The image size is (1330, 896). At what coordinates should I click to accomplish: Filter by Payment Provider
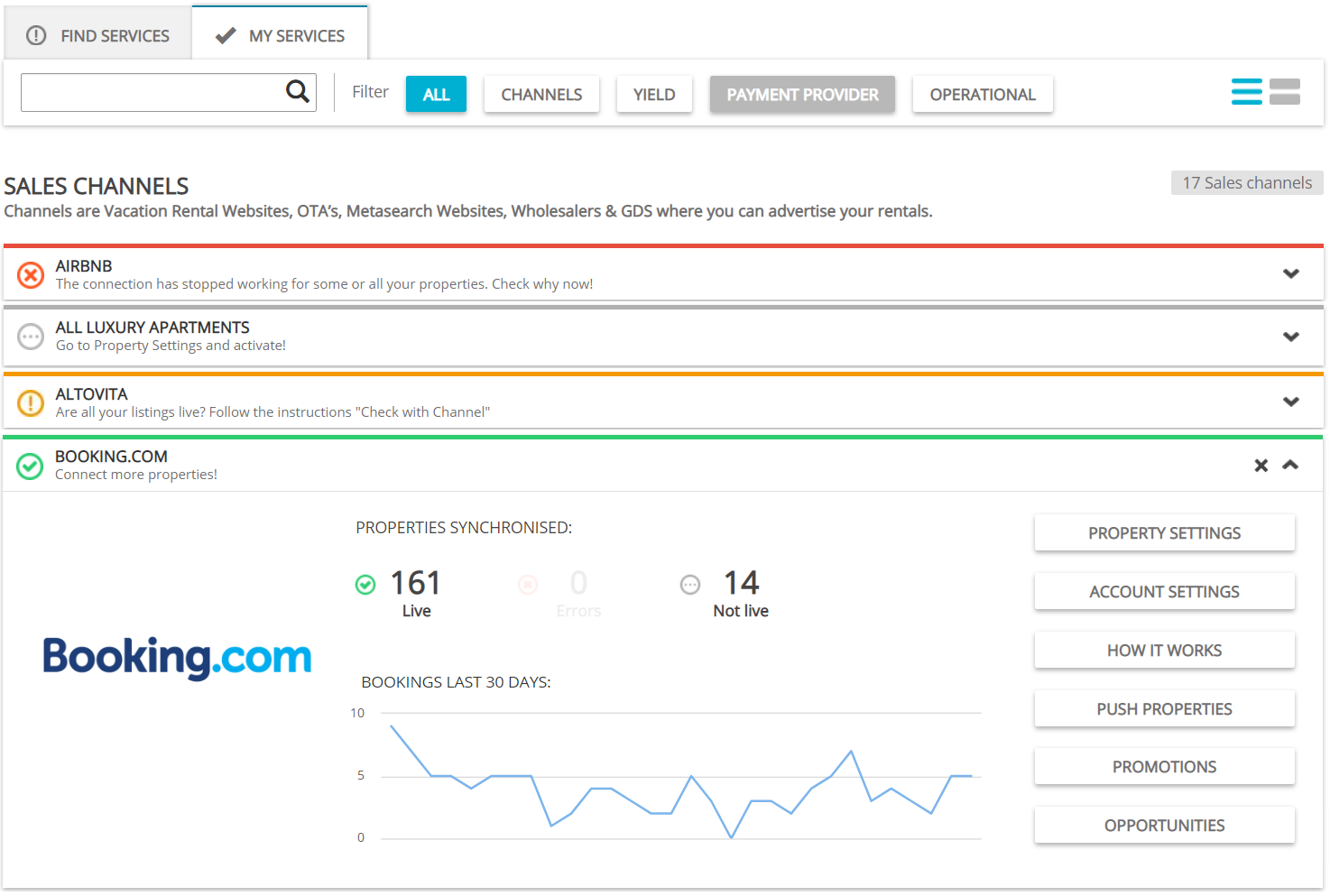tap(802, 94)
